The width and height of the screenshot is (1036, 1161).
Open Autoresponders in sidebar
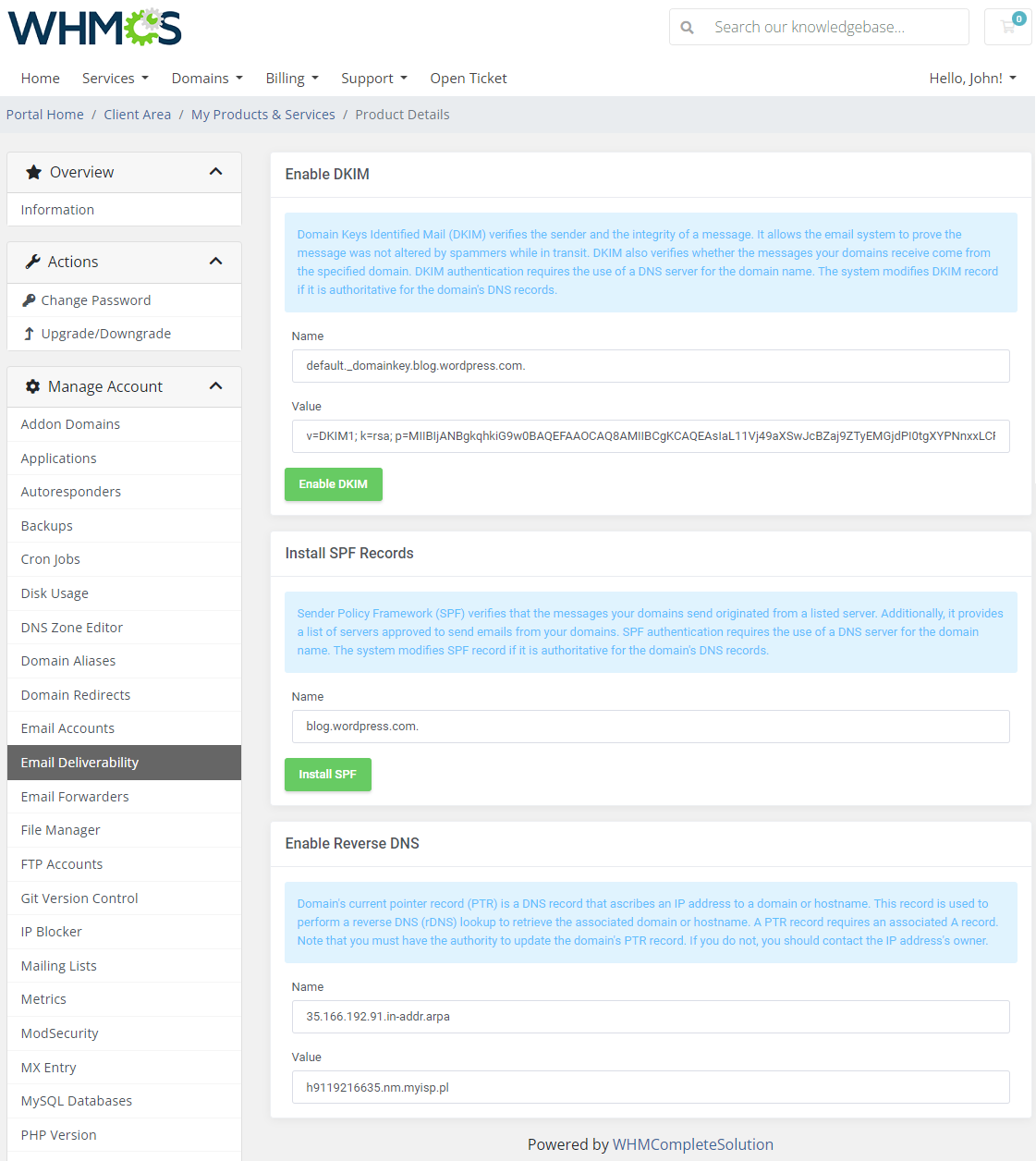coord(124,492)
